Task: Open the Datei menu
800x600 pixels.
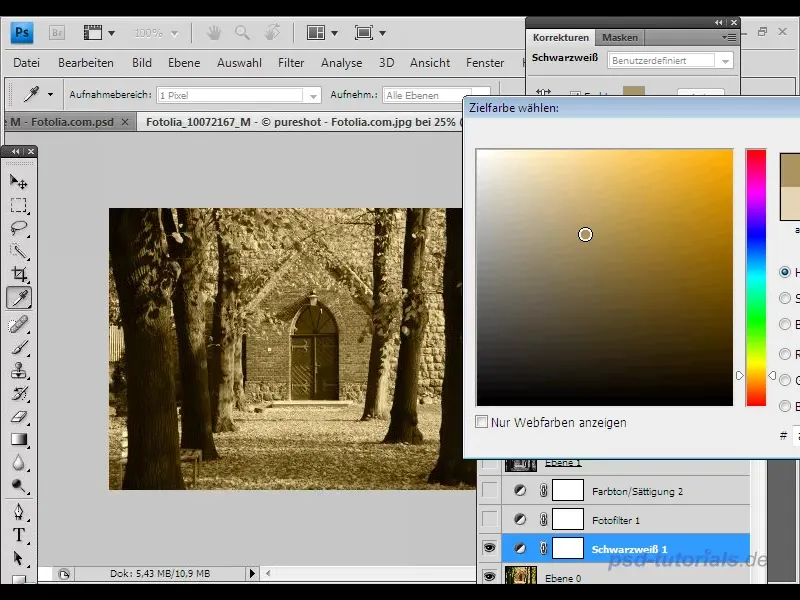Action: coord(27,63)
